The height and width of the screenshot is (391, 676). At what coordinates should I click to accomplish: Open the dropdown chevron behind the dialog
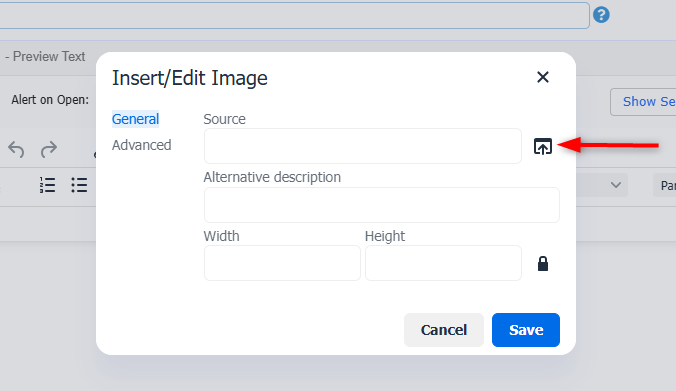coord(616,185)
